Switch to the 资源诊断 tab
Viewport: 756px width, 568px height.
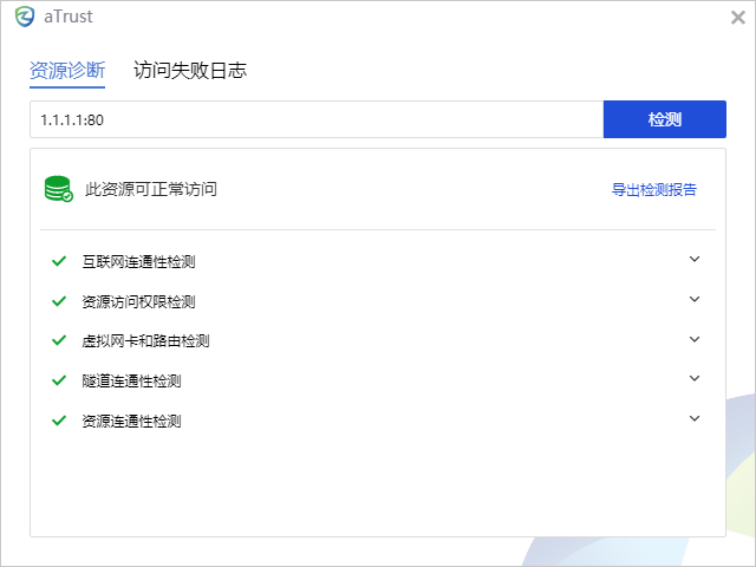point(67,70)
